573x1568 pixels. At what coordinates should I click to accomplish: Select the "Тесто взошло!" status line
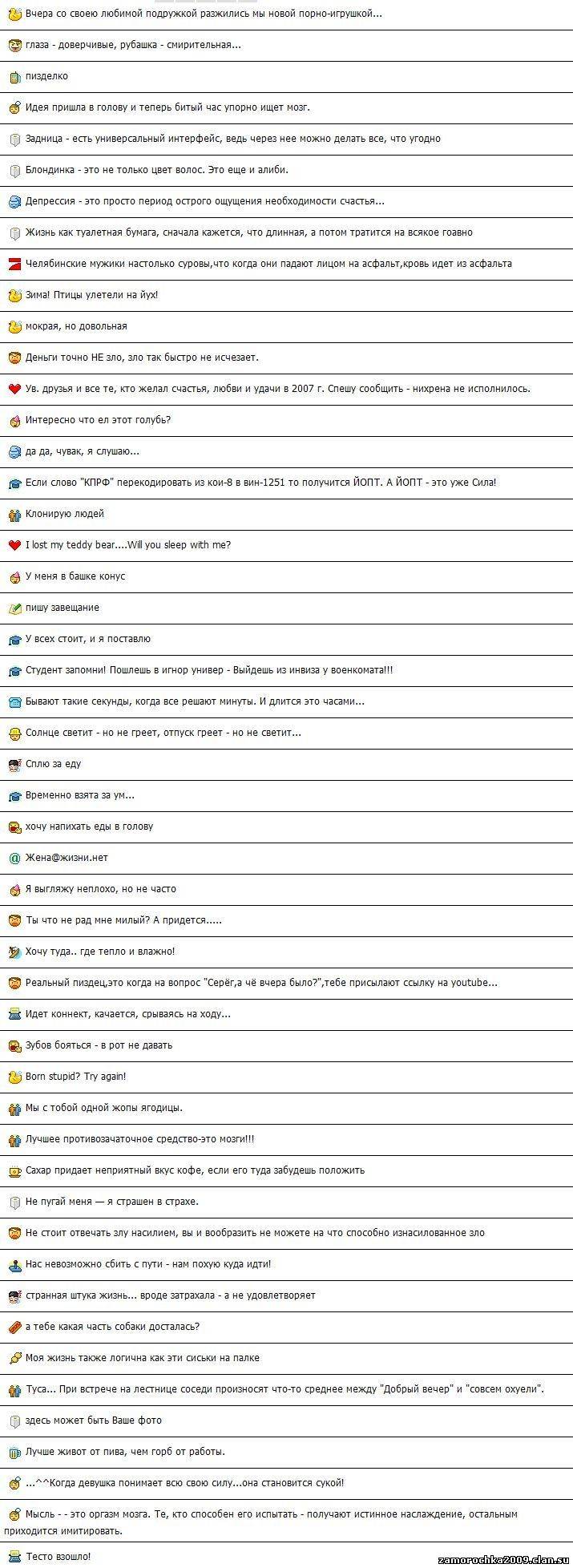coord(59,1556)
